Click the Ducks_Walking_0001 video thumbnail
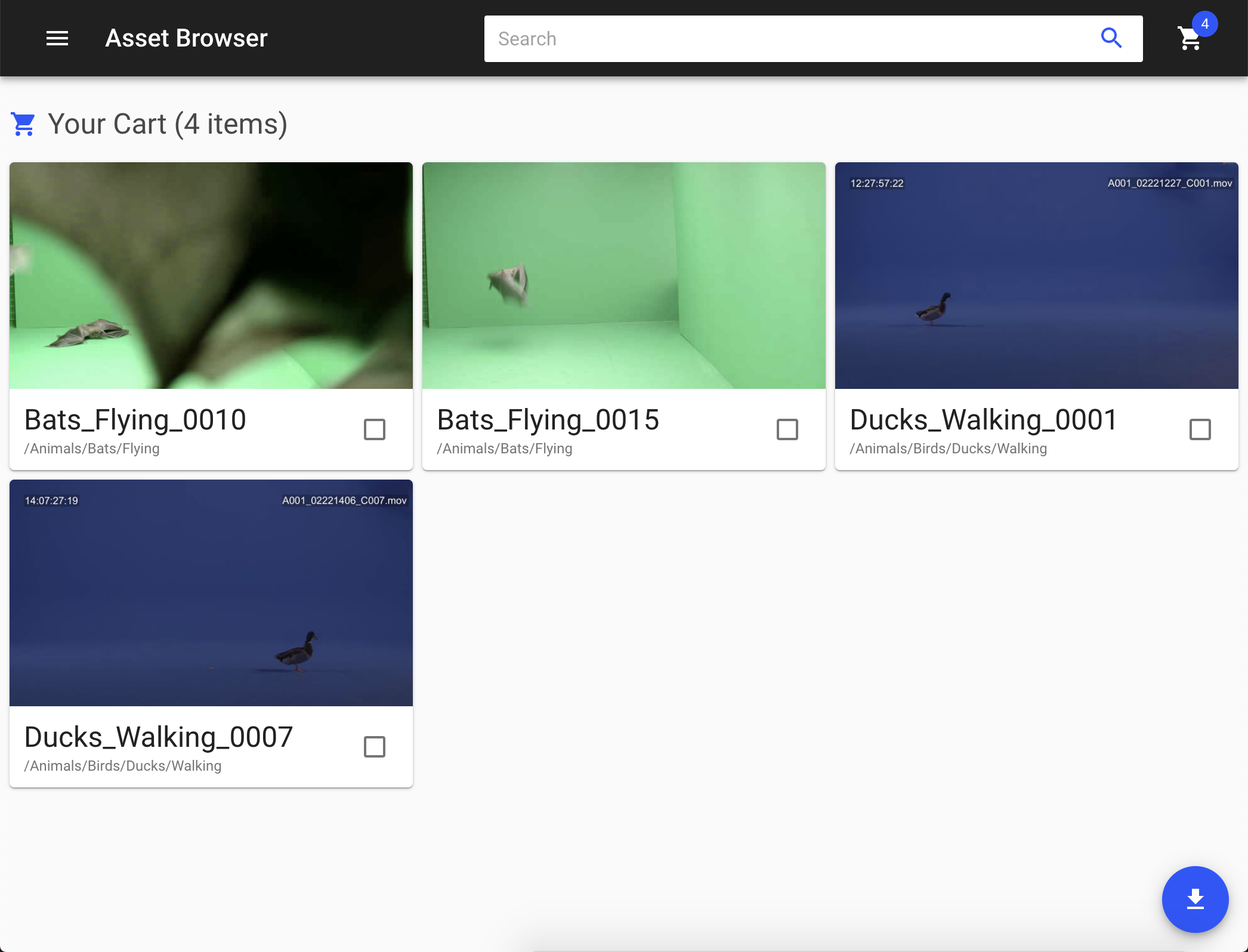The image size is (1248, 952). click(x=1036, y=276)
